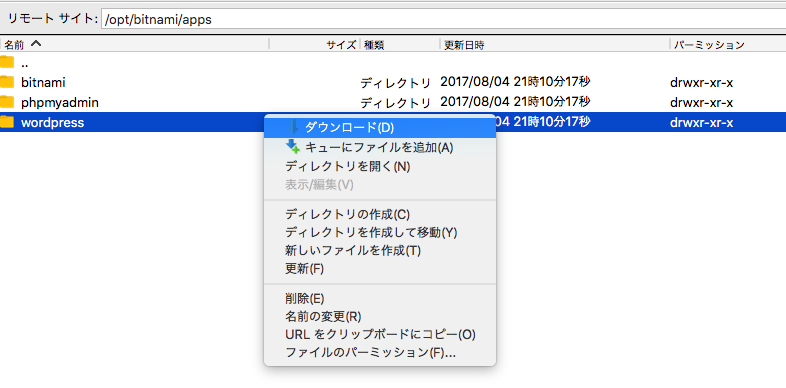Click 名前の変更(R) menu entry
Screen dimensions: 786x388
[379, 317]
